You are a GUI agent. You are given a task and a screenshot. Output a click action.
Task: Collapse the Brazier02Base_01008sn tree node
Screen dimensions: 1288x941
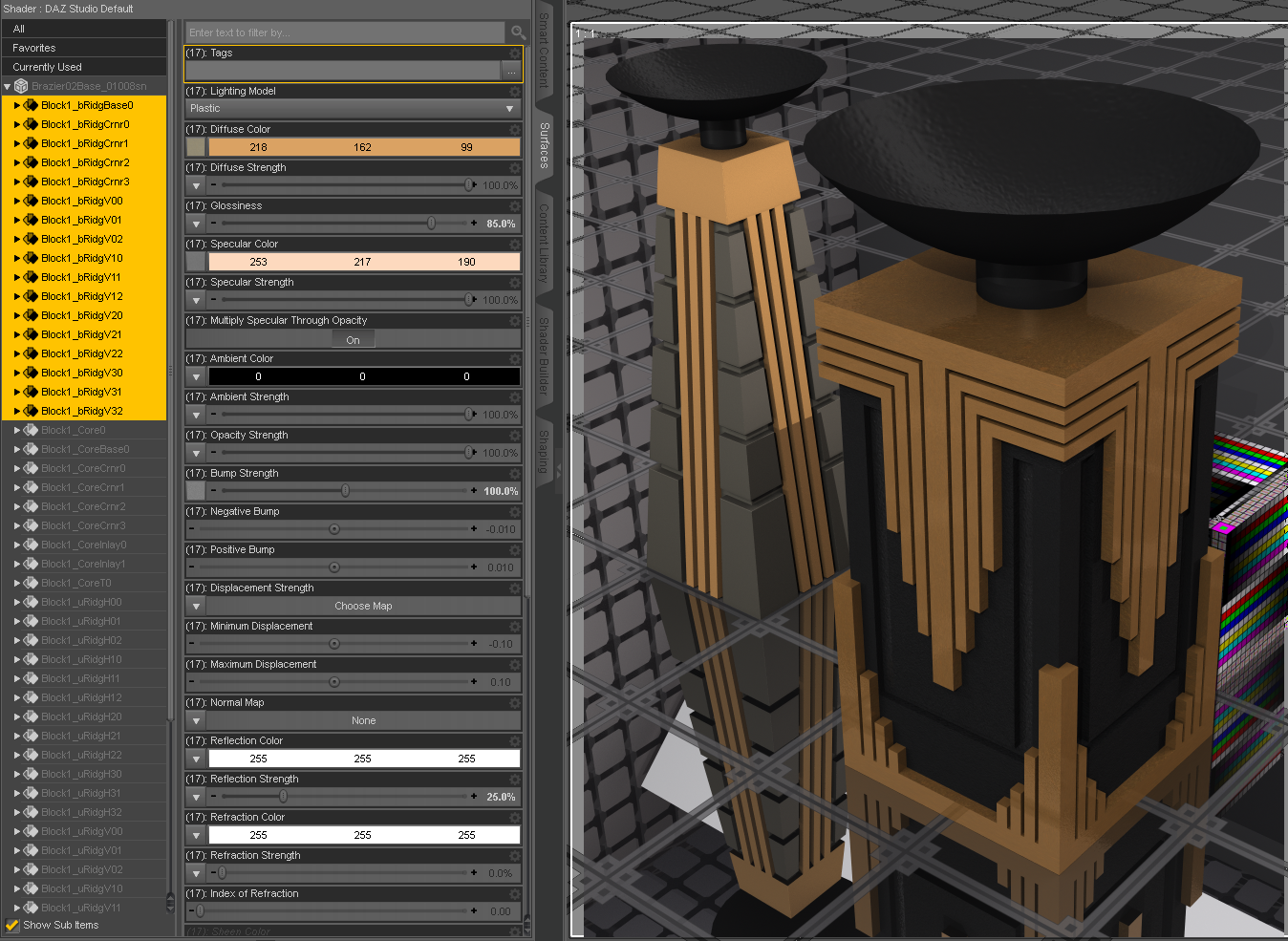click(8, 86)
